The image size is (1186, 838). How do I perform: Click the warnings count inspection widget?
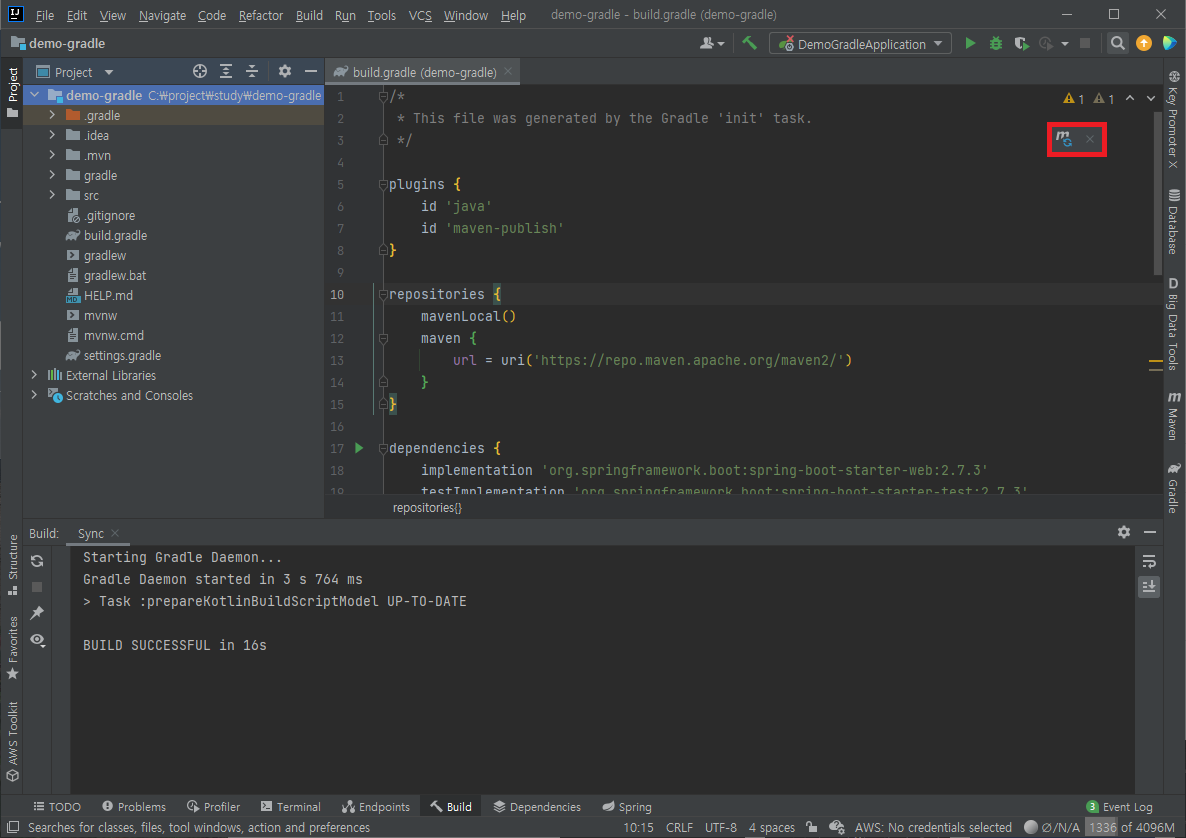point(1088,98)
